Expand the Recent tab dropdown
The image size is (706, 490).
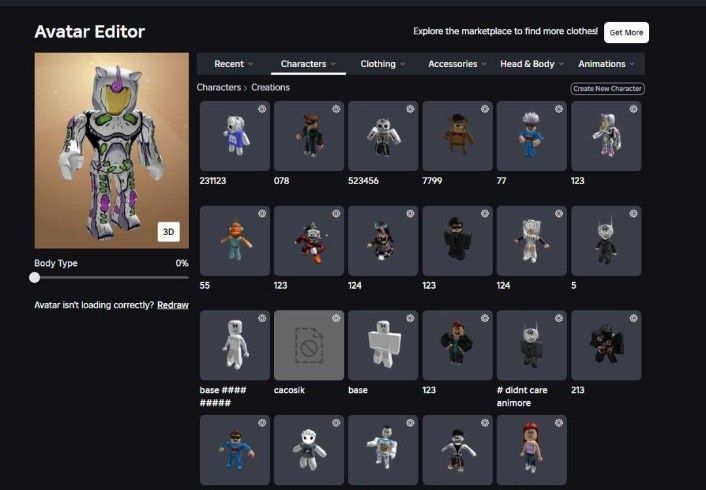pyautogui.click(x=250, y=64)
